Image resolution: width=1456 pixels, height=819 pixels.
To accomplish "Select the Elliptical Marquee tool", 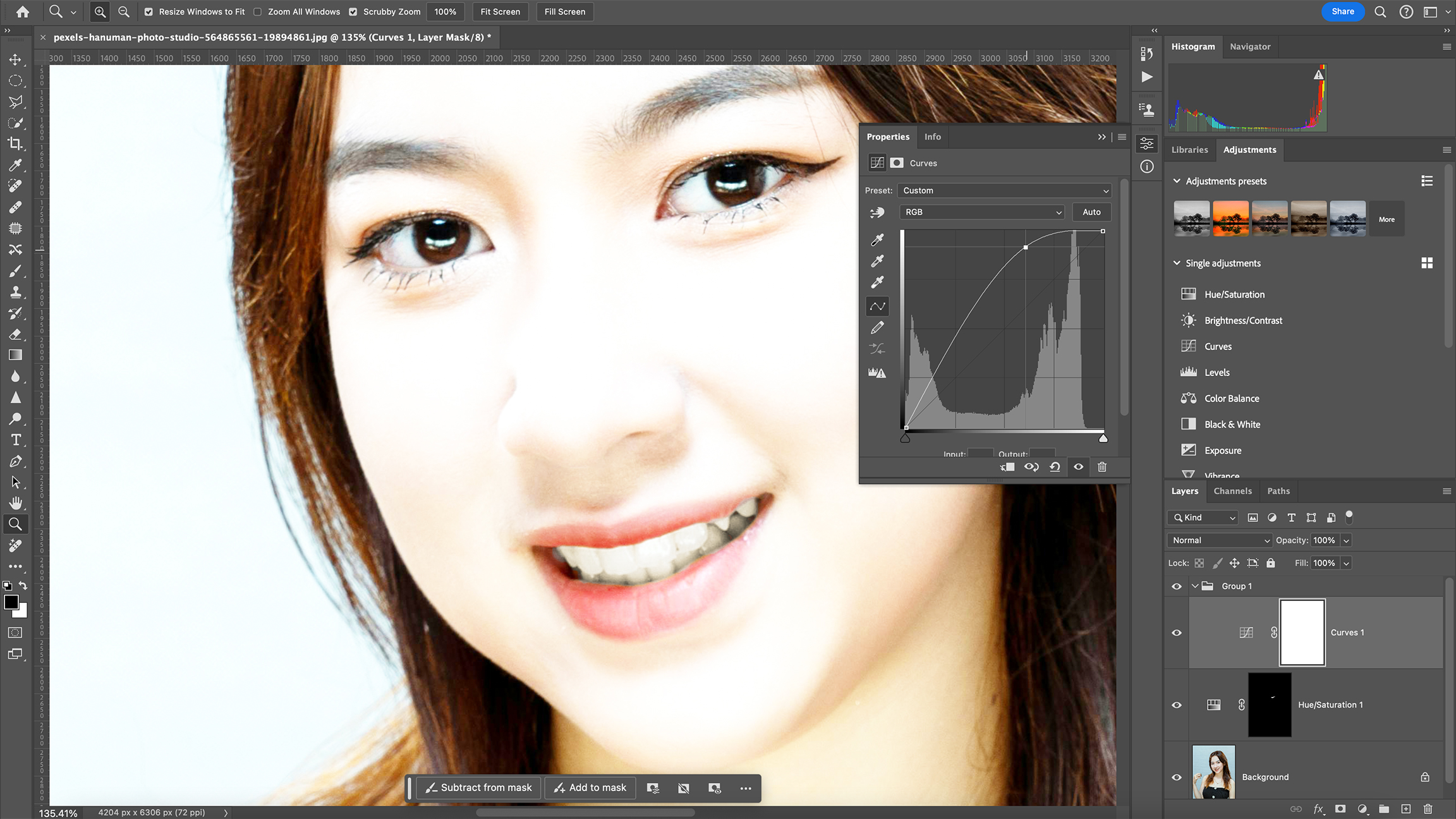I will (15, 81).
